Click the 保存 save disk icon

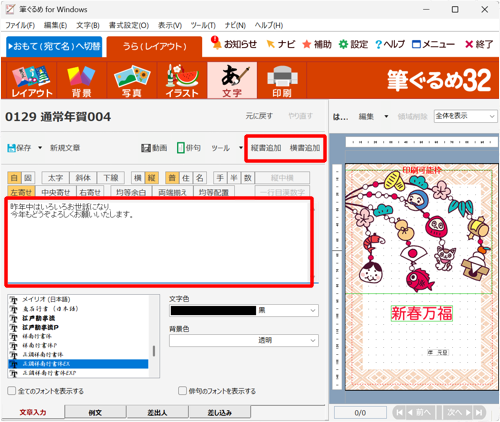click(x=12, y=148)
